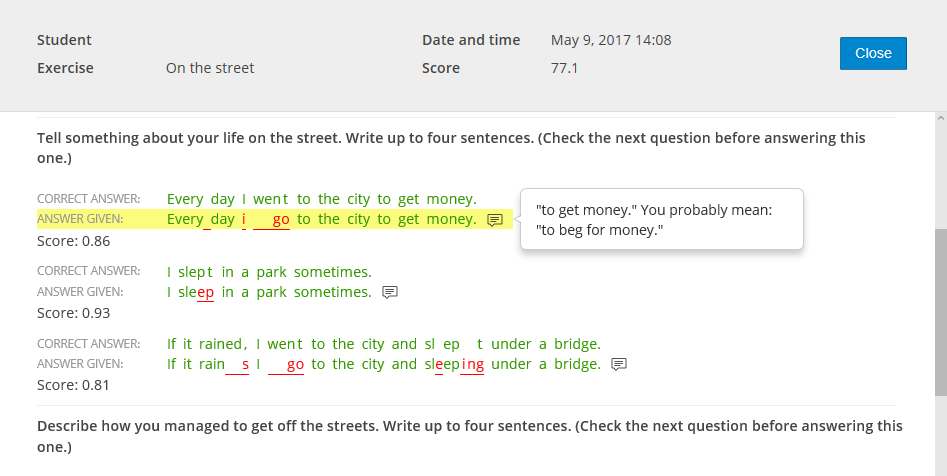The height and width of the screenshot is (476, 947).
Task: Select the given answer 'I sleep in a park sometimes.'
Action: tap(269, 292)
